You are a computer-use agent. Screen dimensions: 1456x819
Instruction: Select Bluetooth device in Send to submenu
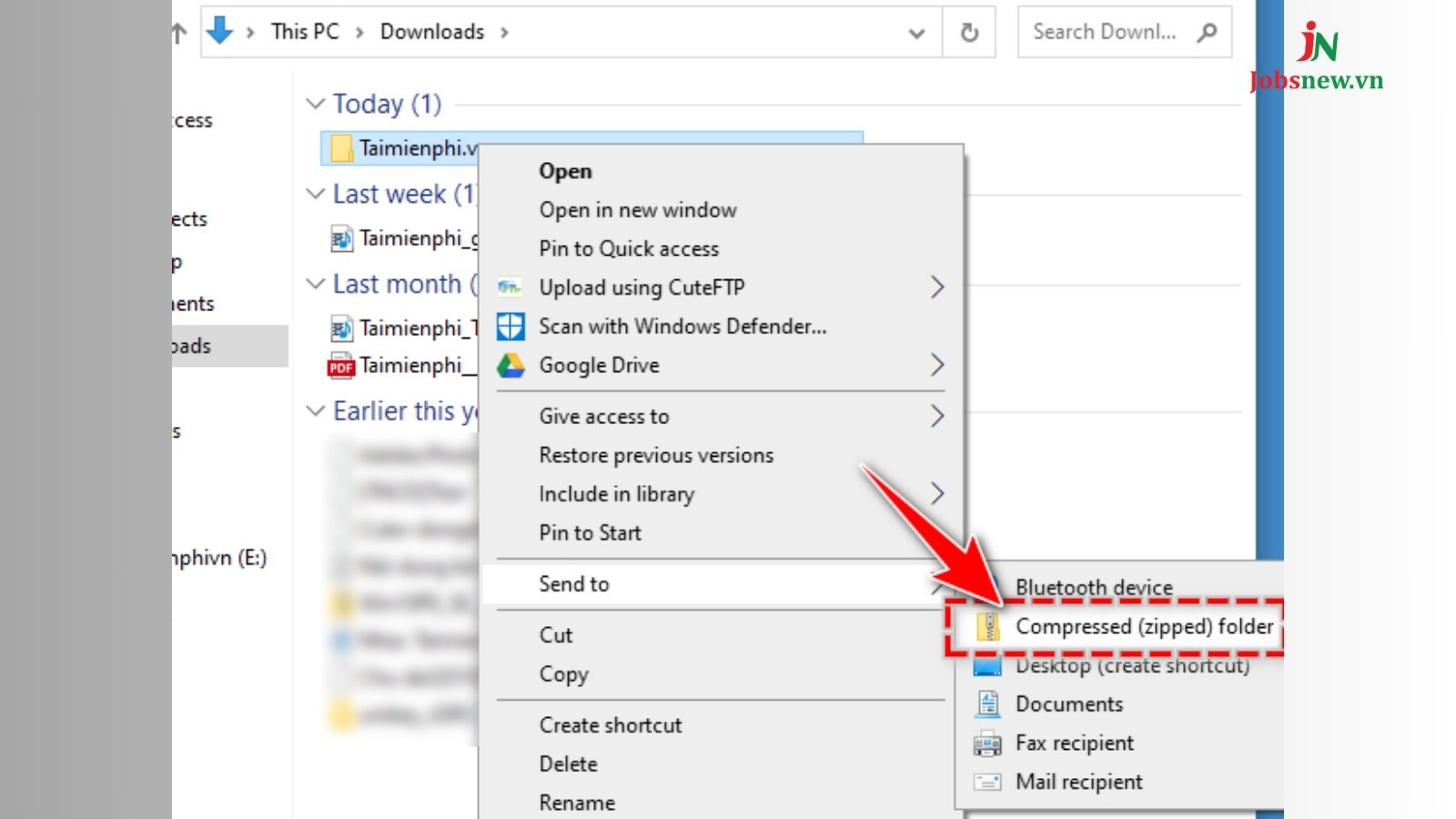click(1094, 587)
